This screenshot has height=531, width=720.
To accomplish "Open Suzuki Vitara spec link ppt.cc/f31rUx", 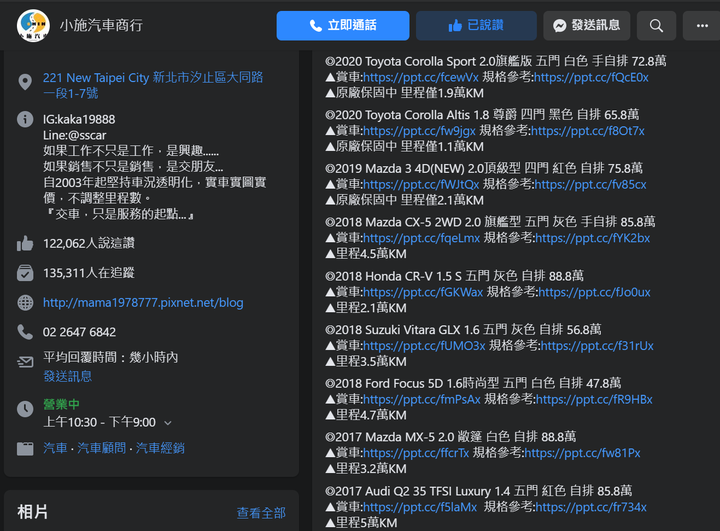I will [597, 346].
